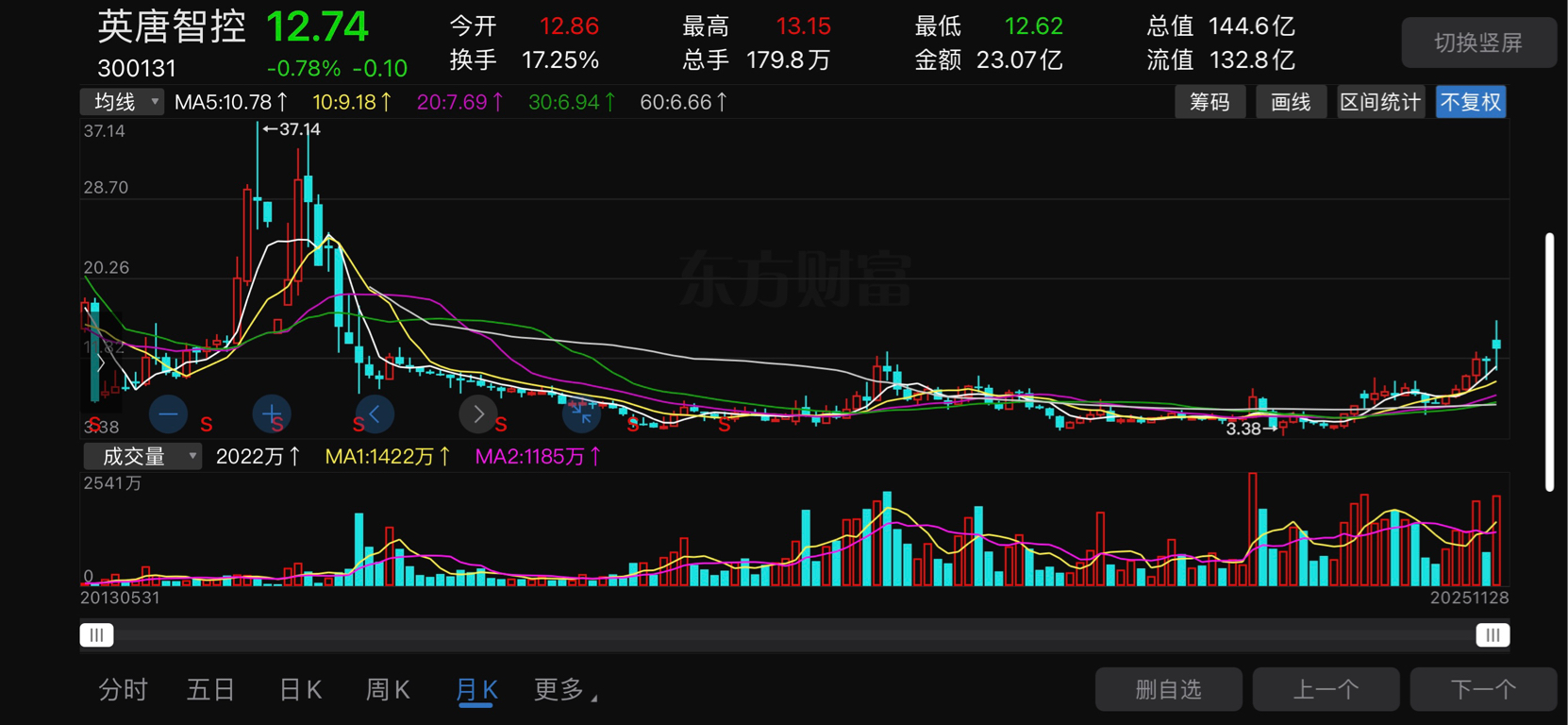Tap the stock code 300131

(137, 68)
